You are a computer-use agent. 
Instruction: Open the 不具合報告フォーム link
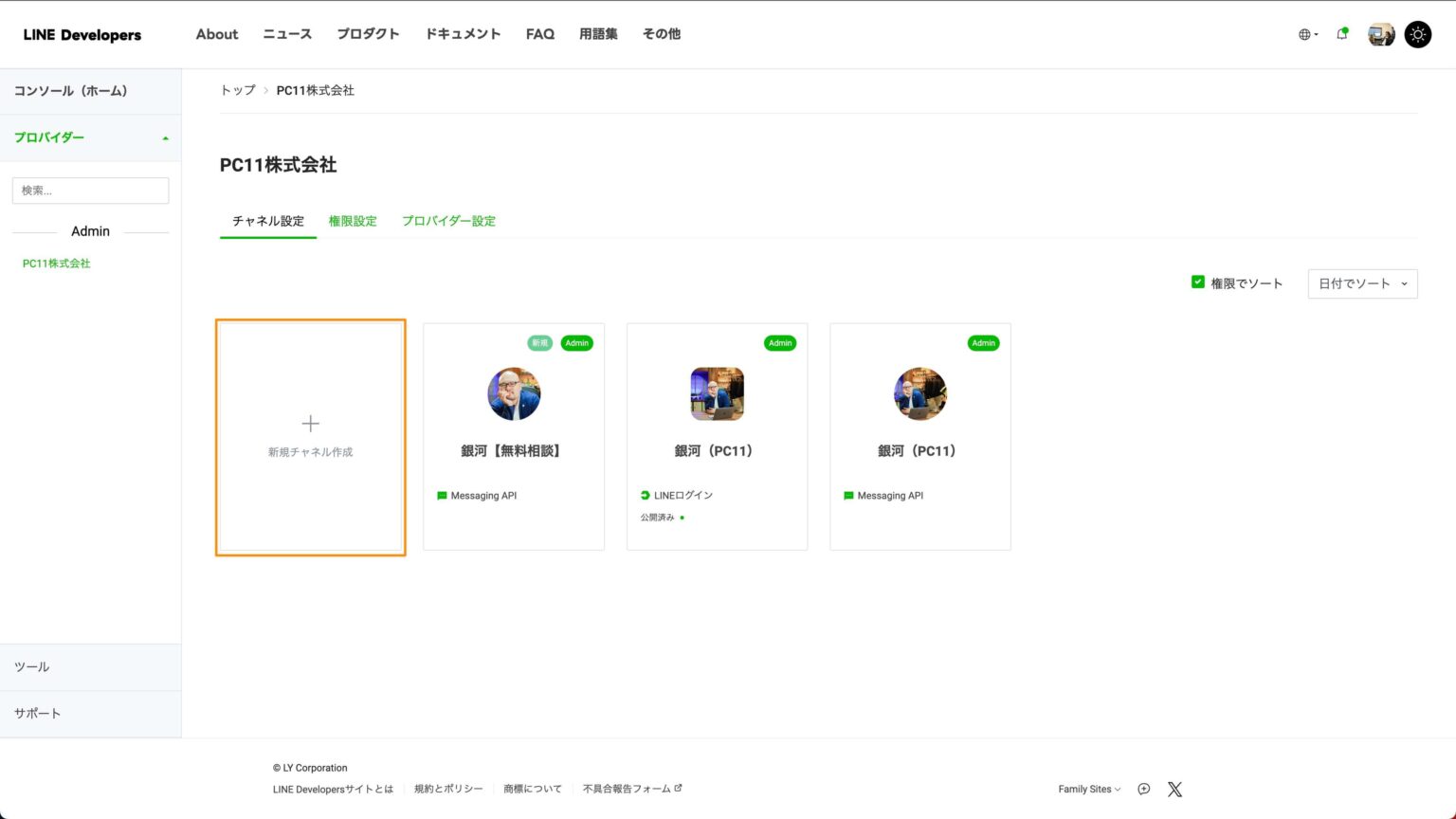(x=628, y=788)
